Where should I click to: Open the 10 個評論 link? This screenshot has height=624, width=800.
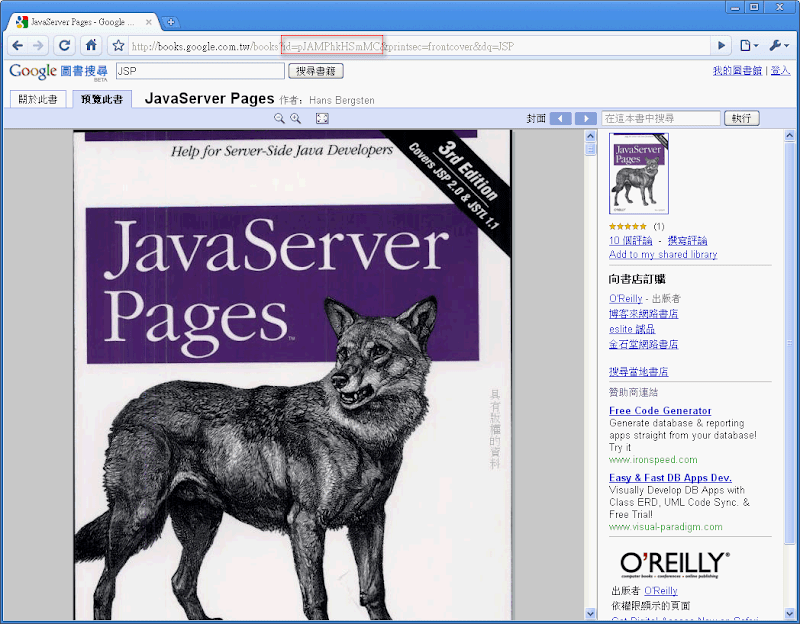(x=631, y=240)
